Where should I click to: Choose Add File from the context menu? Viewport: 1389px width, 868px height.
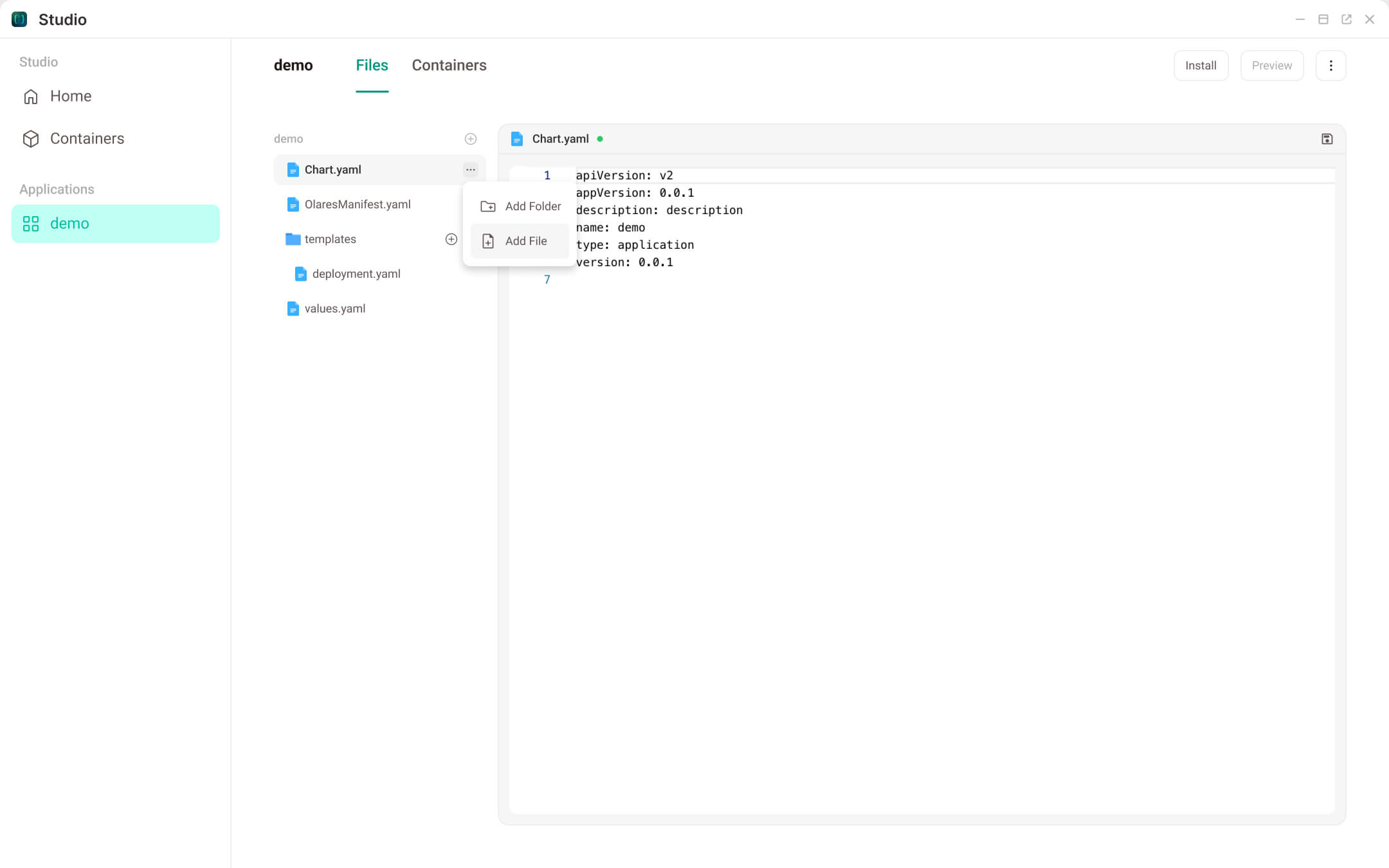coord(526,240)
